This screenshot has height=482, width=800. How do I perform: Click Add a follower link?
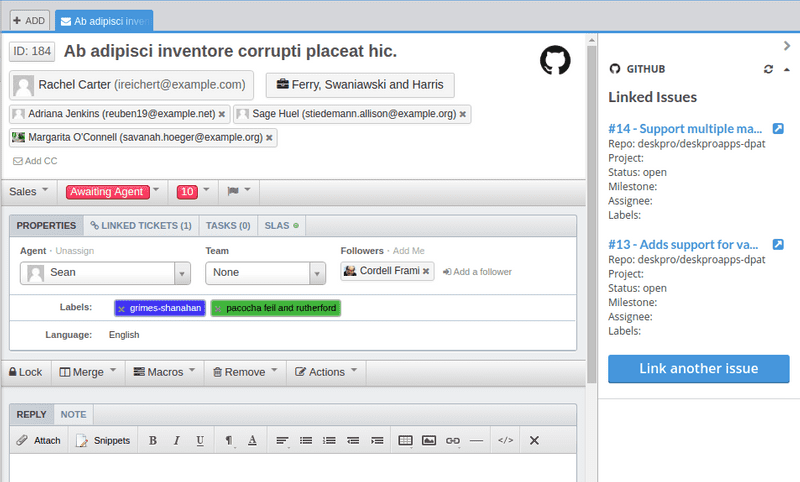coord(477,272)
